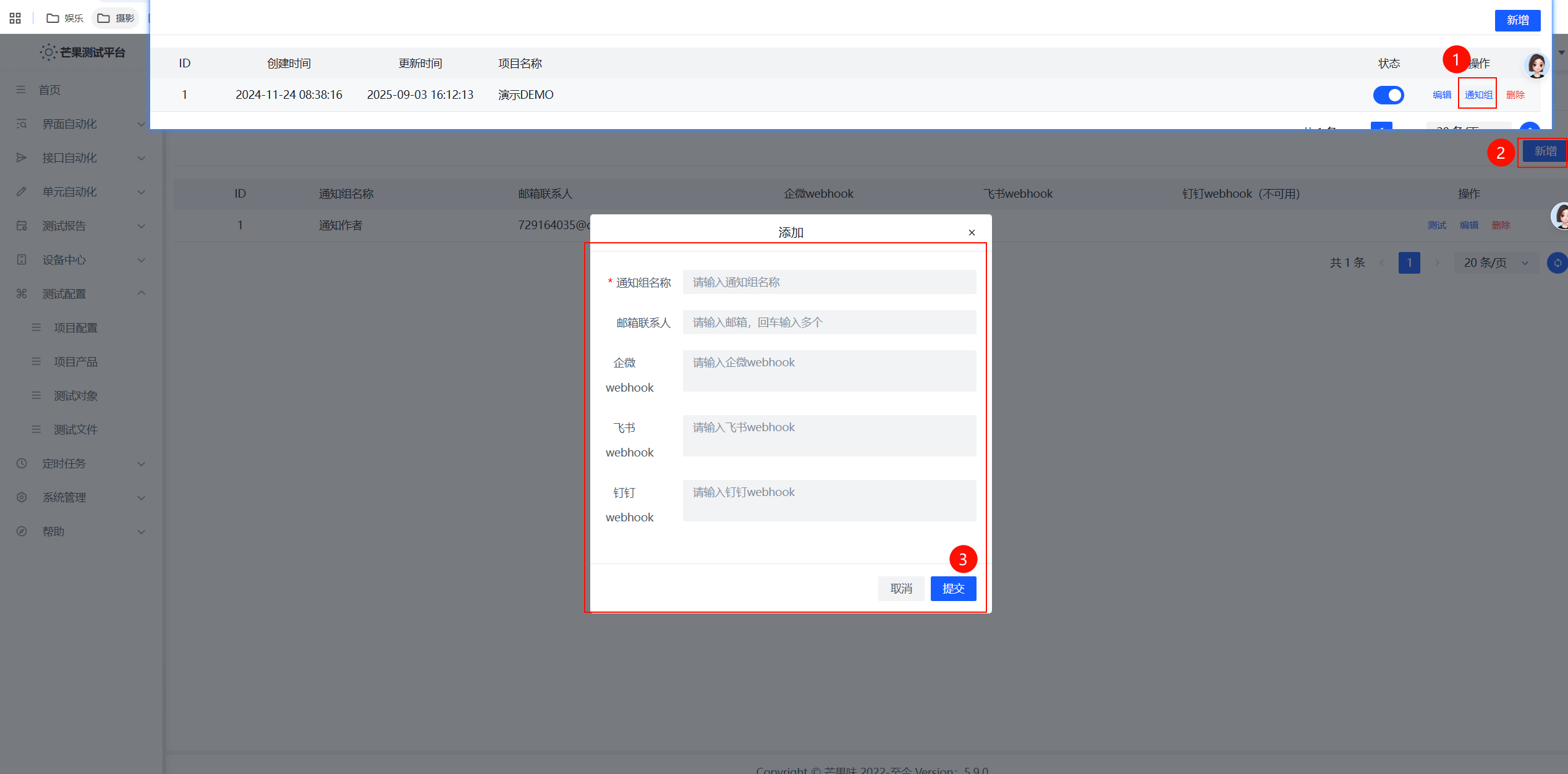Toggle the 演示DEMO project status switch
Screen dimensions: 1568x774
(1388, 95)
